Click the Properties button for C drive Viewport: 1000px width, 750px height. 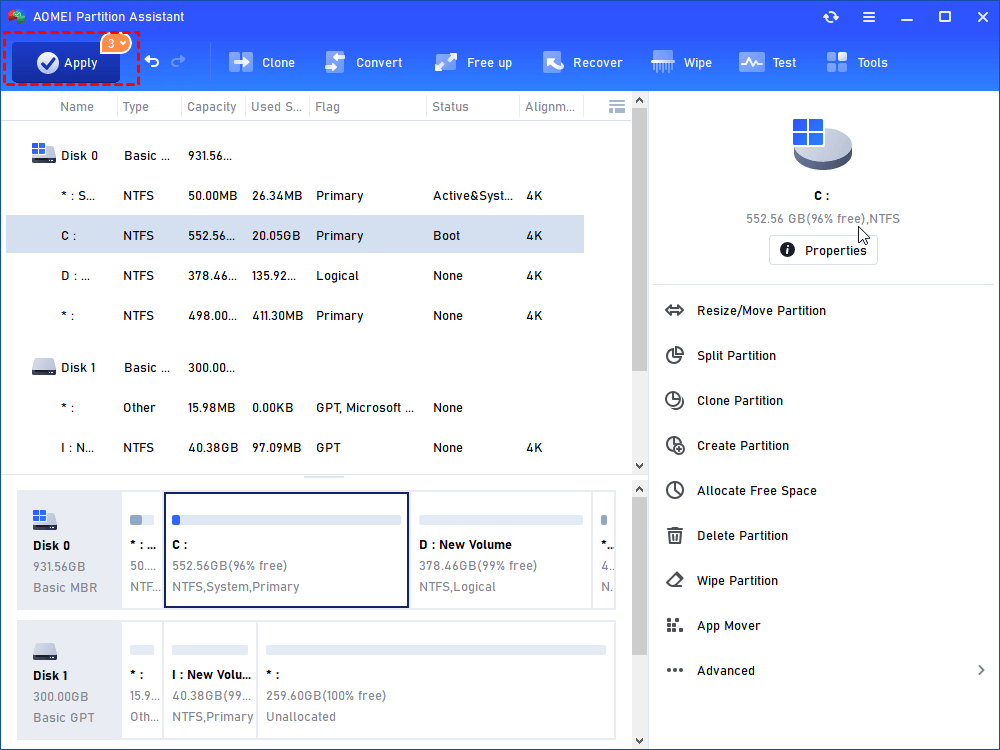(x=823, y=250)
